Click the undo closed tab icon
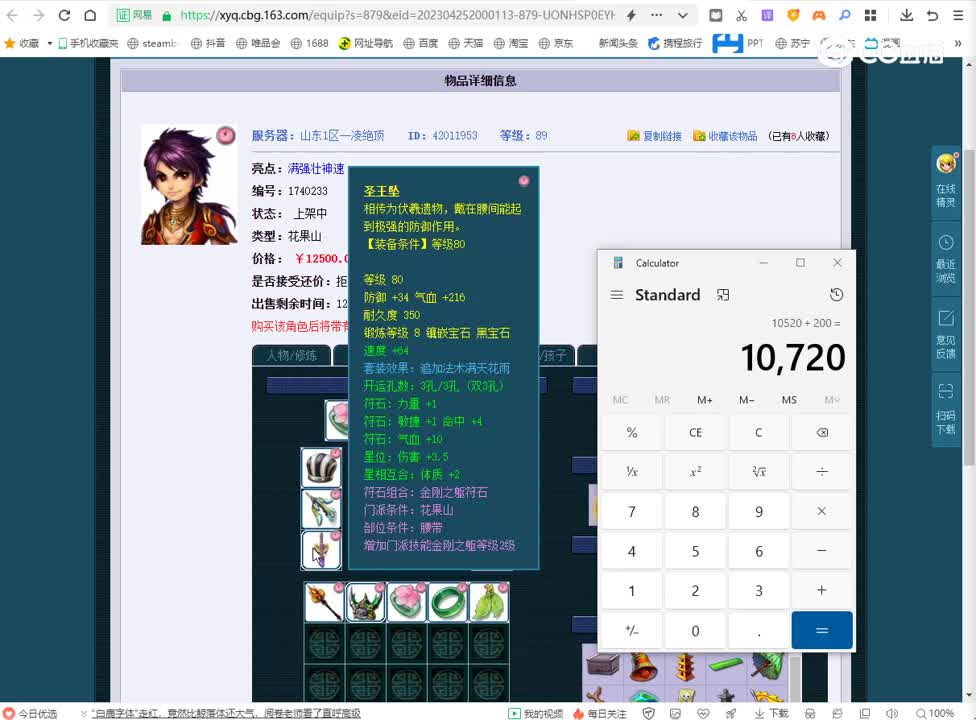 pos(932,16)
